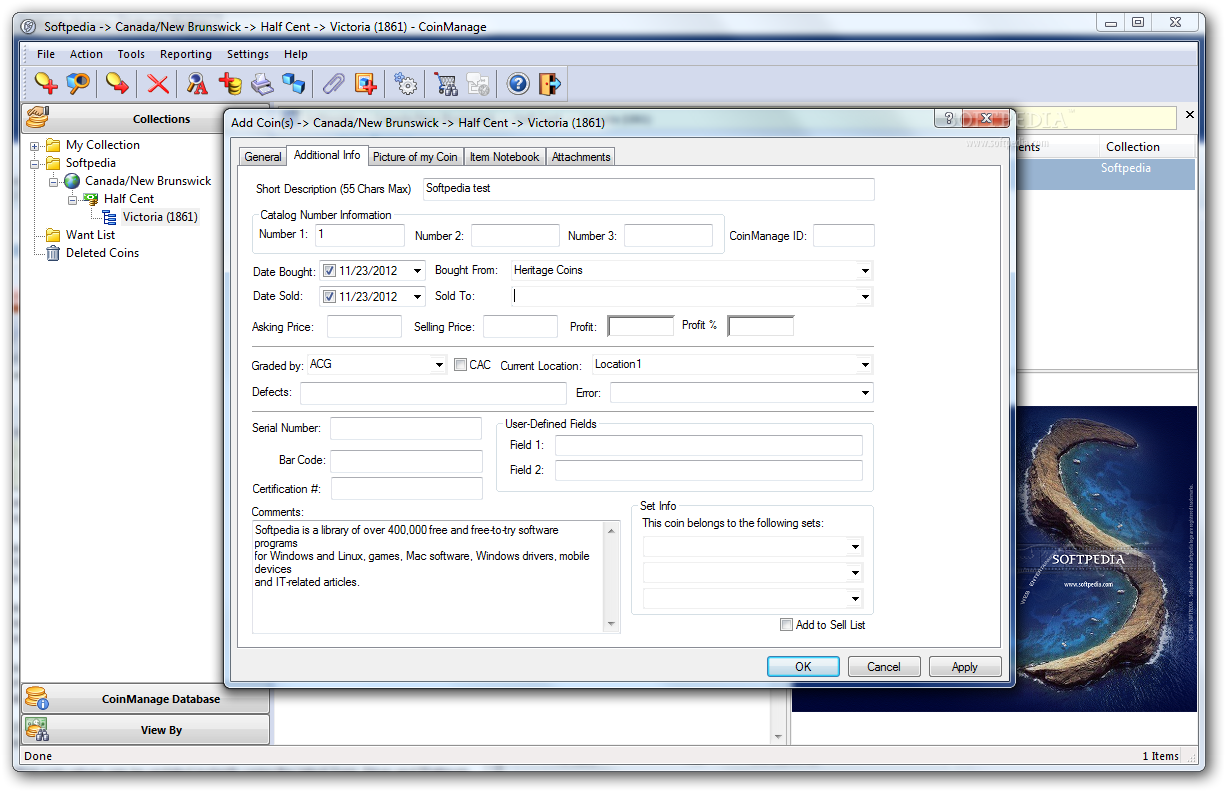Open the File menu

point(46,54)
